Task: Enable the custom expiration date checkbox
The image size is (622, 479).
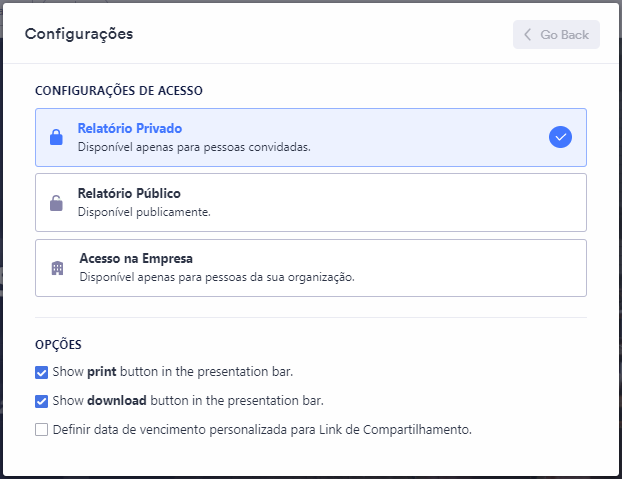Action: [x=42, y=430]
